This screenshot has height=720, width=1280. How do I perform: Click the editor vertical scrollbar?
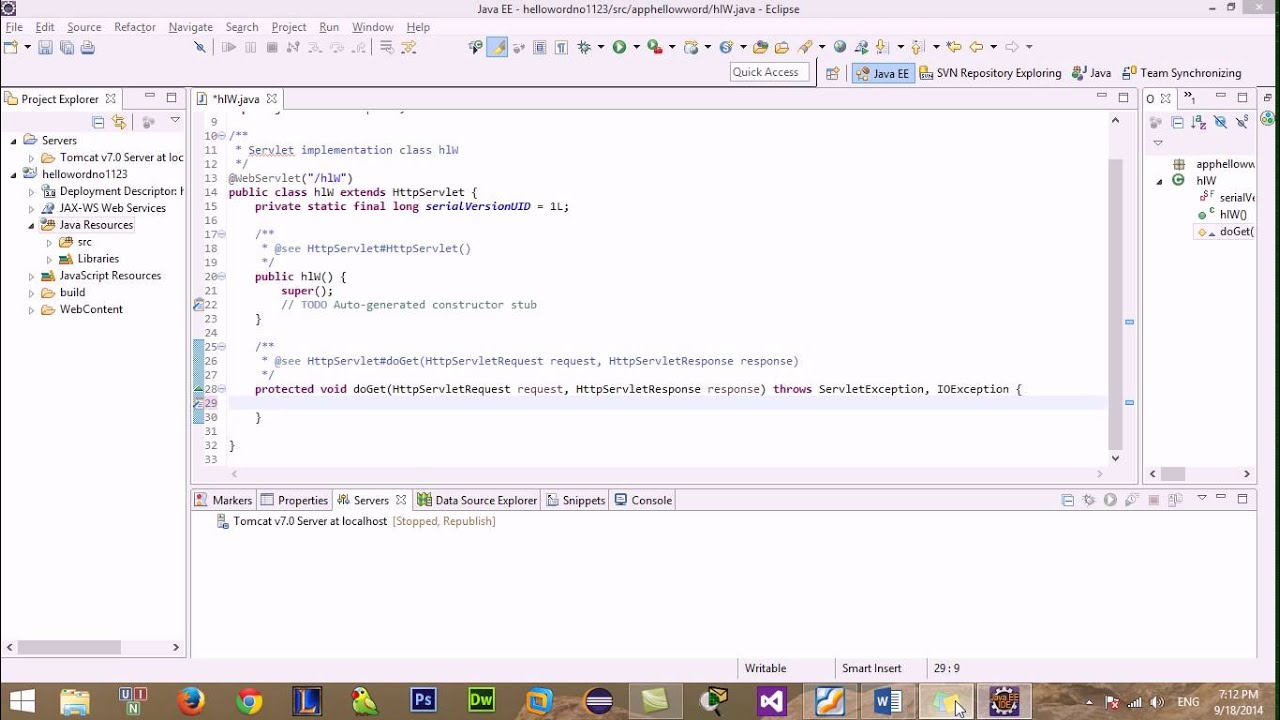pos(1116,305)
